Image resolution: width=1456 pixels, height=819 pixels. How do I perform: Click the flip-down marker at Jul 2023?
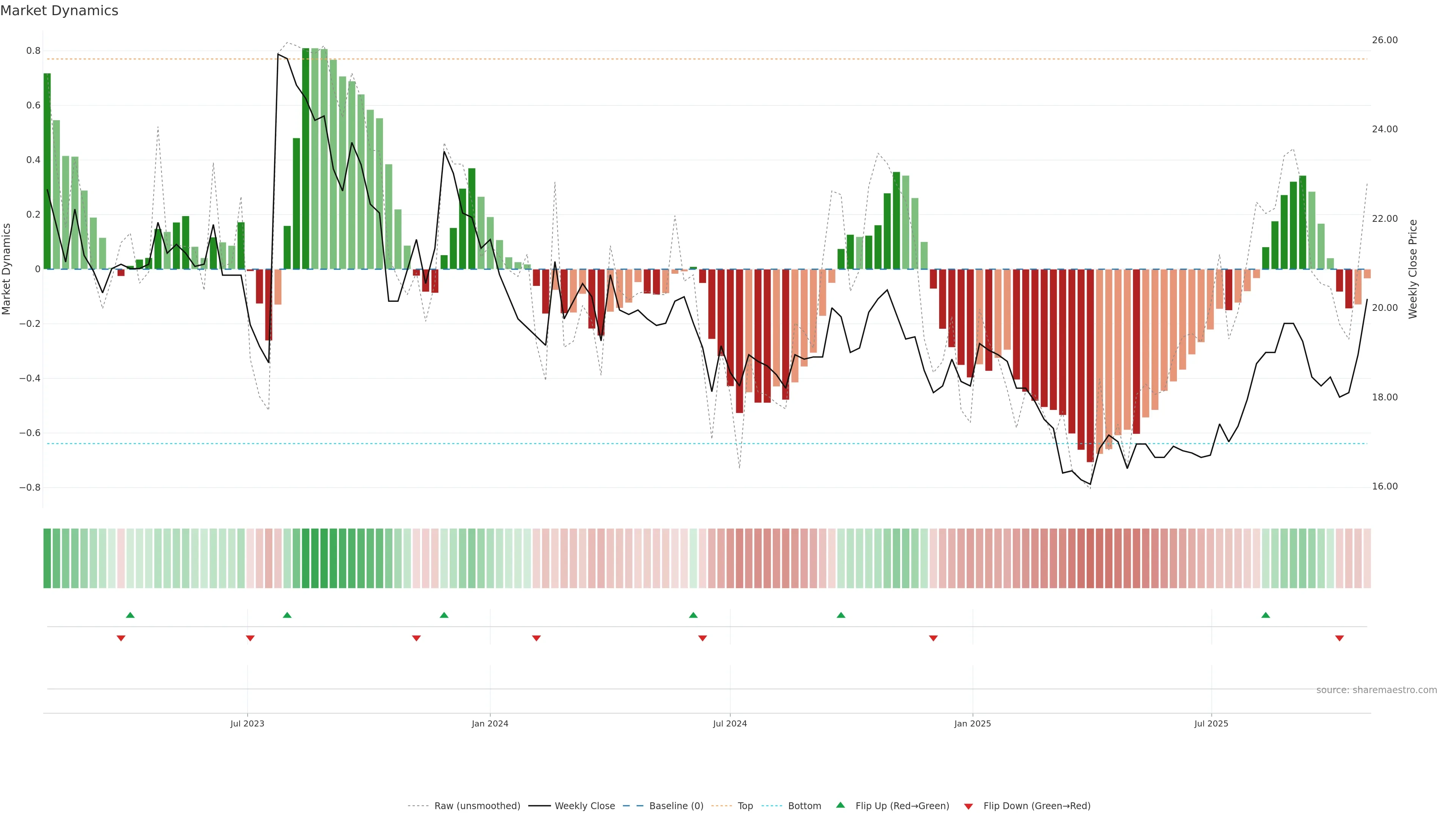tap(250, 638)
